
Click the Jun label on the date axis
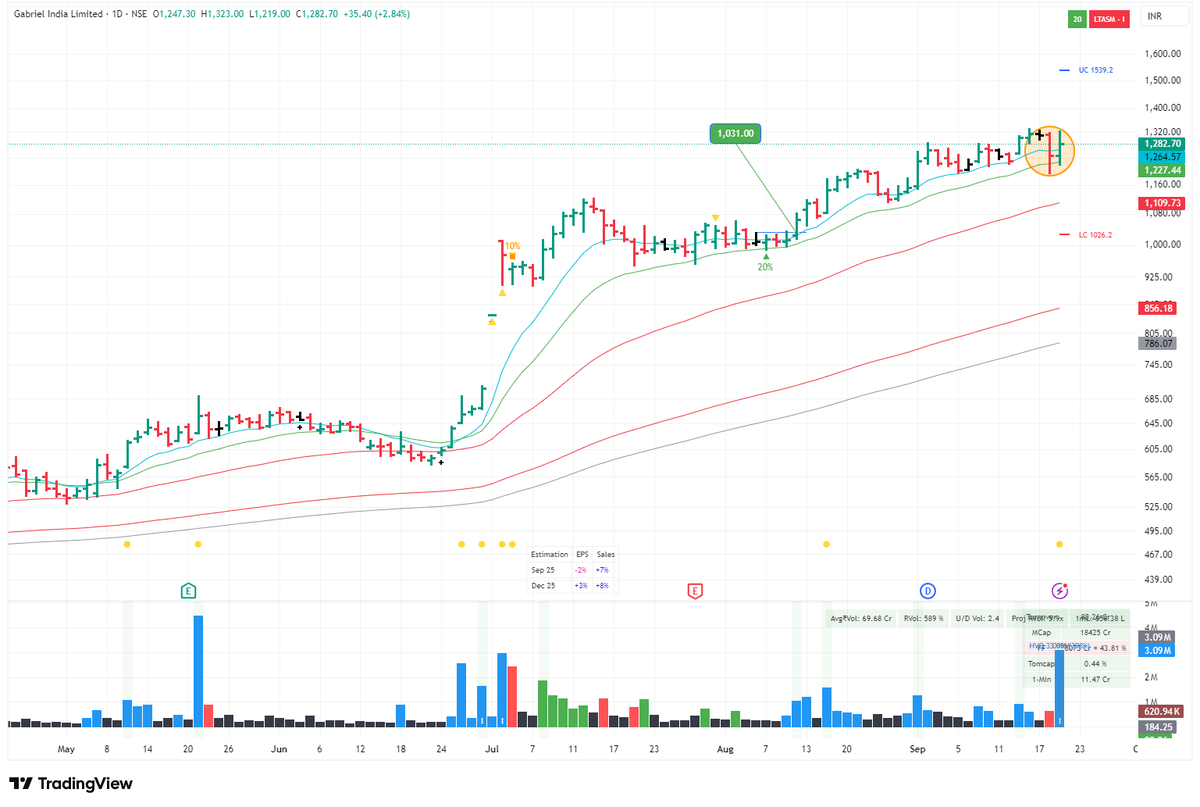(x=279, y=748)
